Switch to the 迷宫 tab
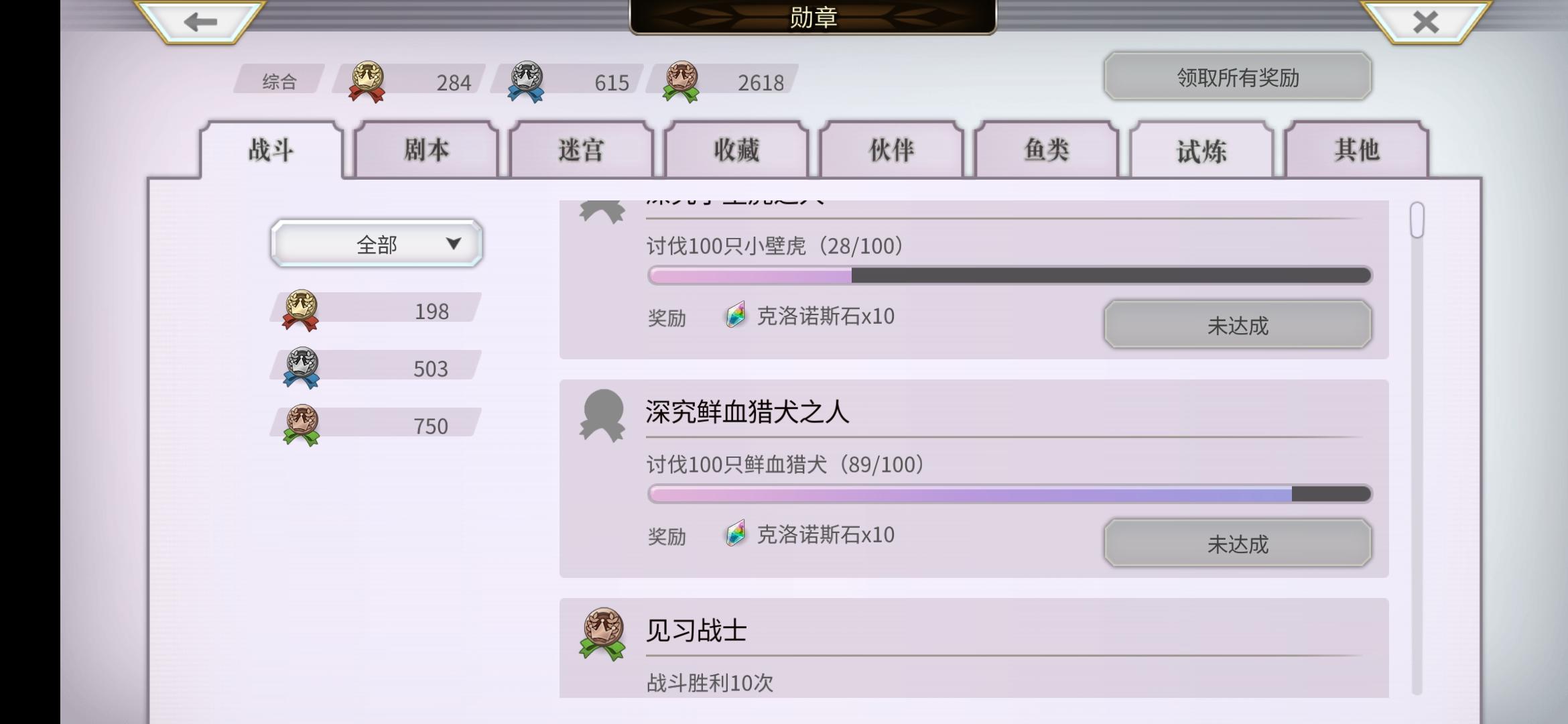The width and height of the screenshot is (1568, 724). [581, 149]
